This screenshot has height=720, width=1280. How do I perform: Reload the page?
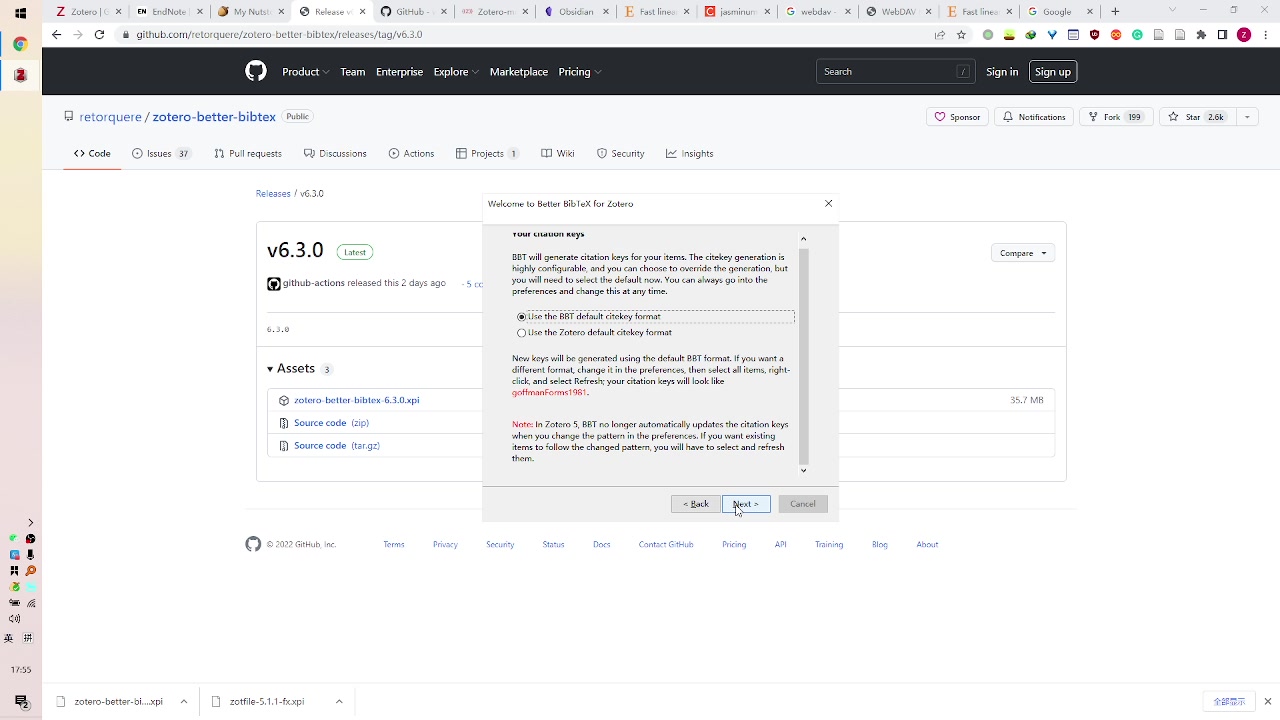click(99, 34)
